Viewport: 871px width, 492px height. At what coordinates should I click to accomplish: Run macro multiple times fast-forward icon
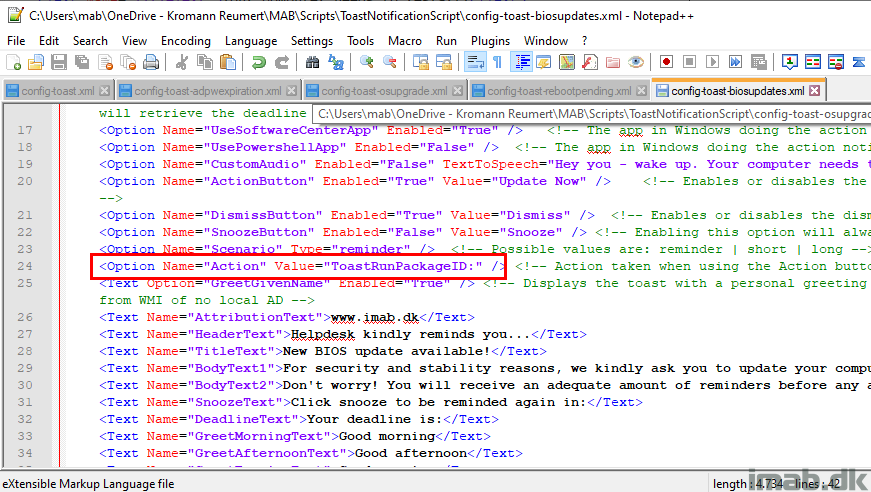(735, 62)
